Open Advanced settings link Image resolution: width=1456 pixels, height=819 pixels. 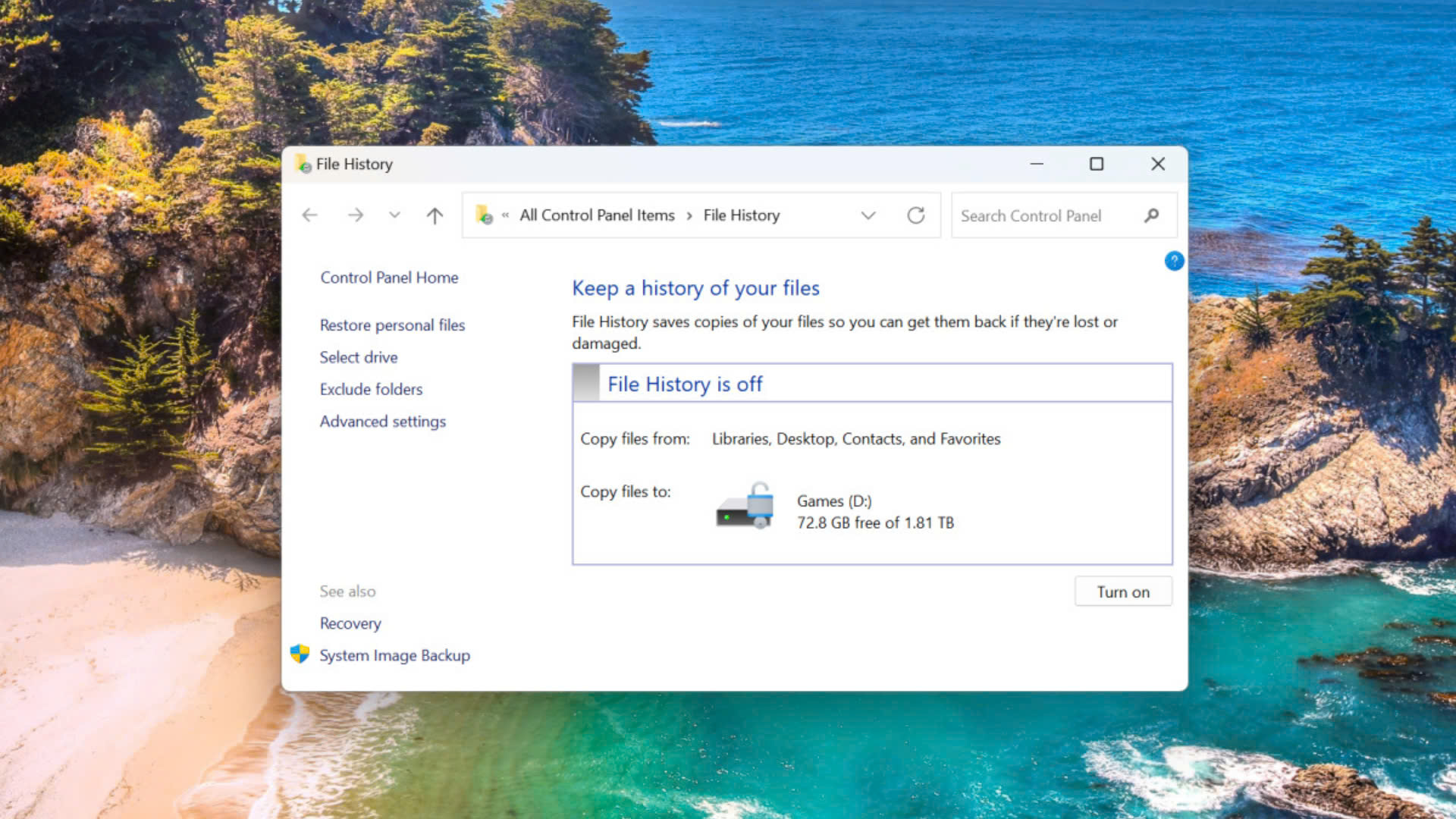(382, 422)
